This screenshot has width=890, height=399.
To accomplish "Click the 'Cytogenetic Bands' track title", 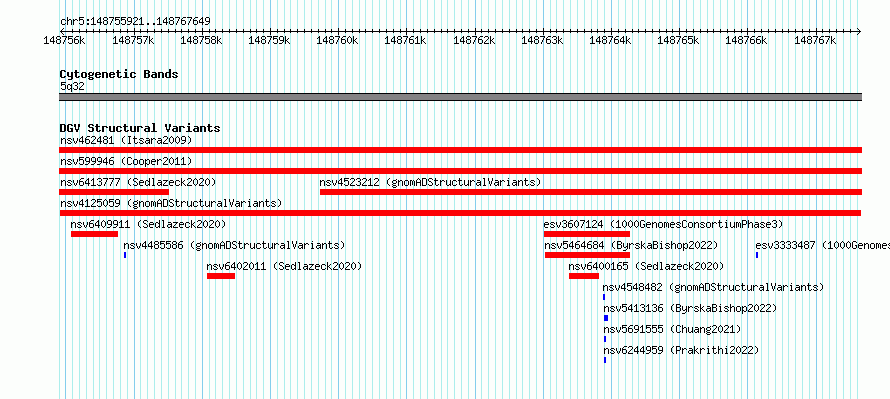I will point(119,74).
